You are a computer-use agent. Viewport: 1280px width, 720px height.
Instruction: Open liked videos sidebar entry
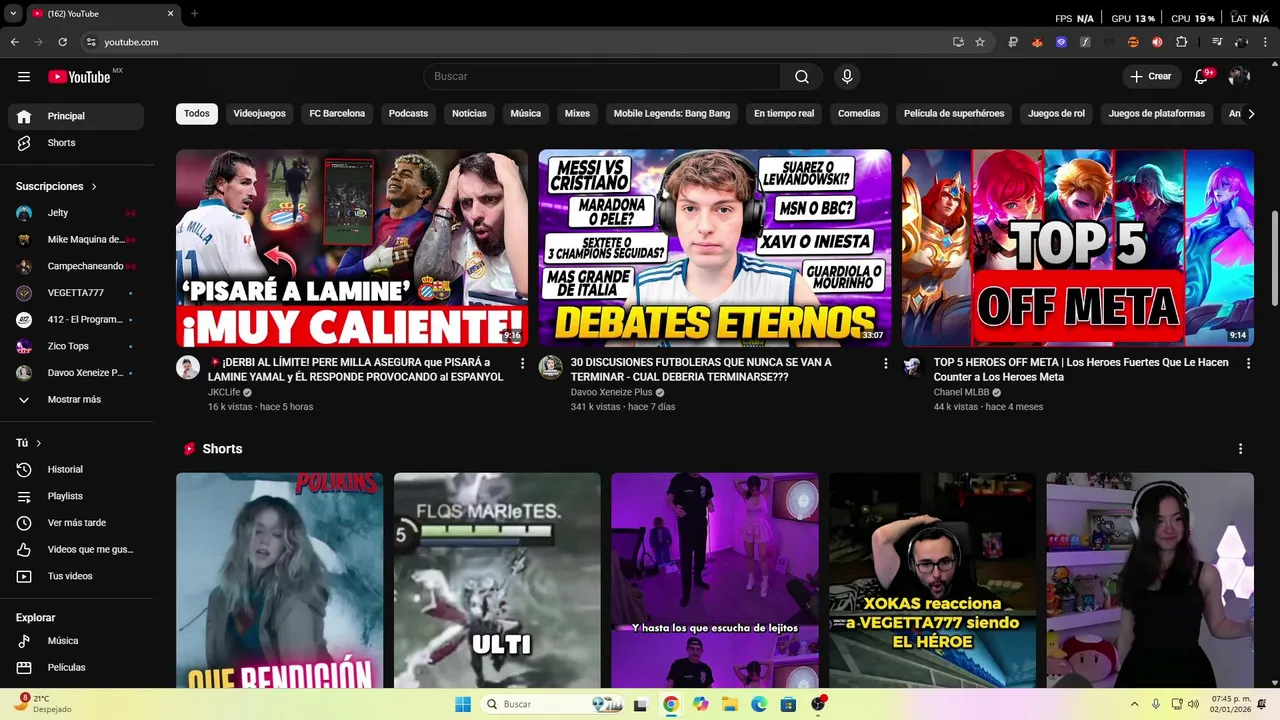pos(76,549)
